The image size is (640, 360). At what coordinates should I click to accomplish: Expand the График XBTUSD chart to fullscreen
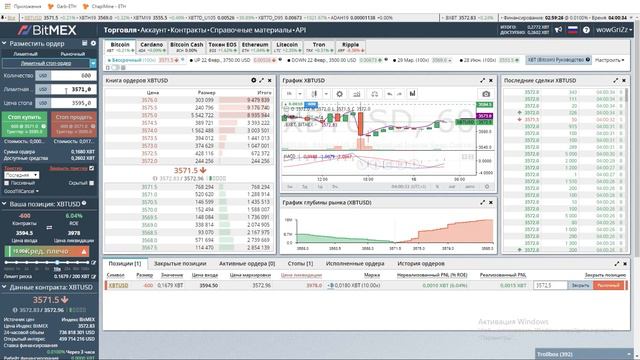(483, 80)
